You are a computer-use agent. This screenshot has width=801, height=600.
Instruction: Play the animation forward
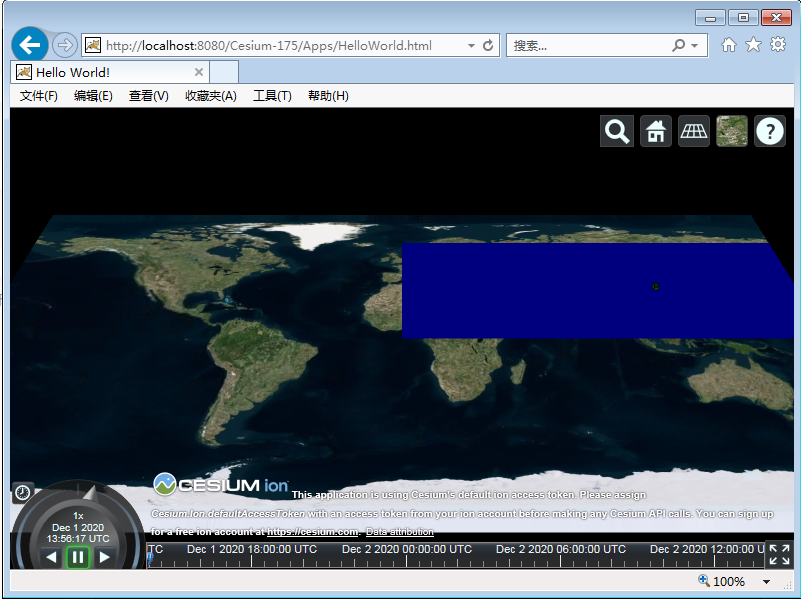104,557
